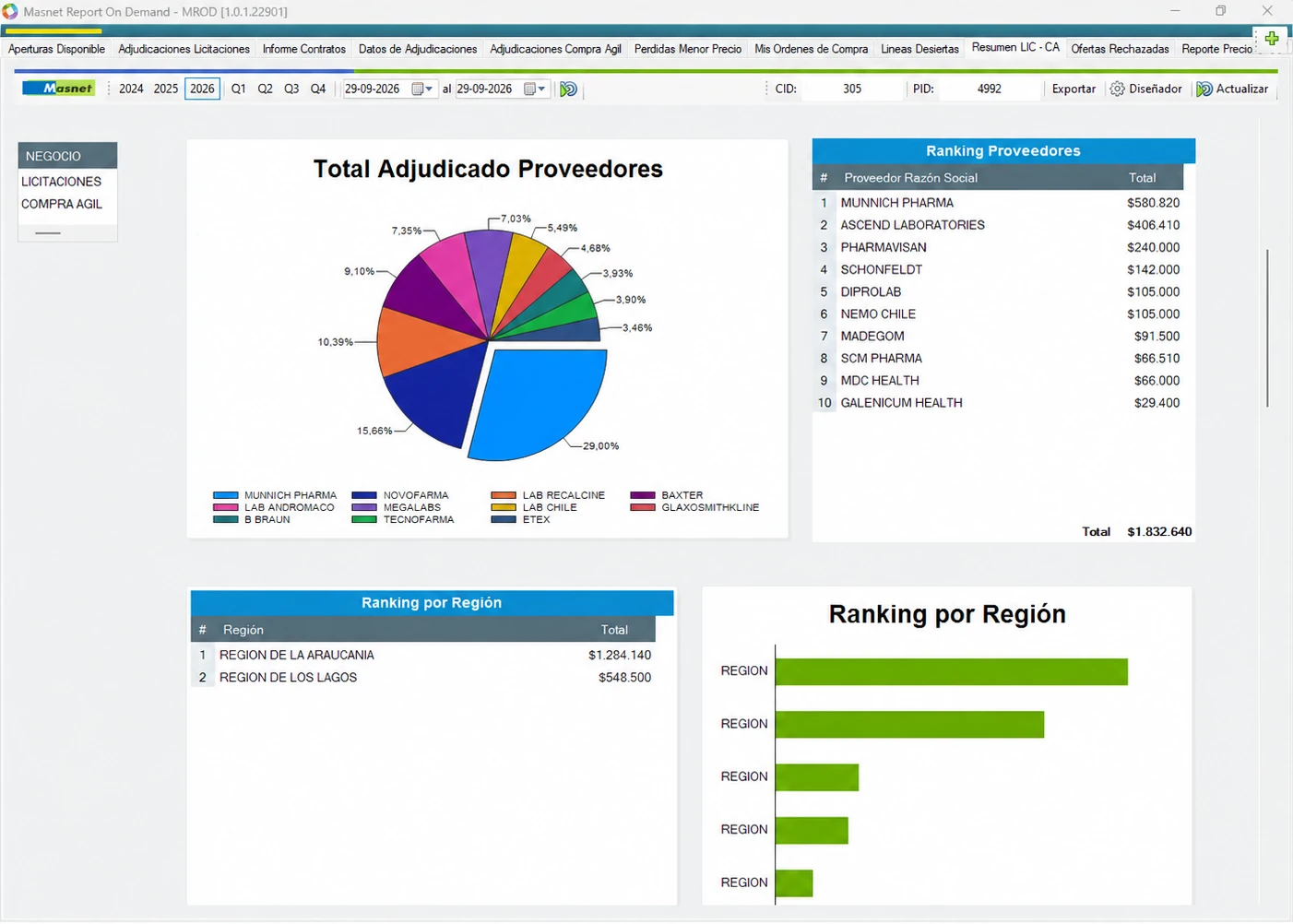The image size is (1293, 924).
Task: Click the TECNOFARMA legend green swatch
Action: 364,520
